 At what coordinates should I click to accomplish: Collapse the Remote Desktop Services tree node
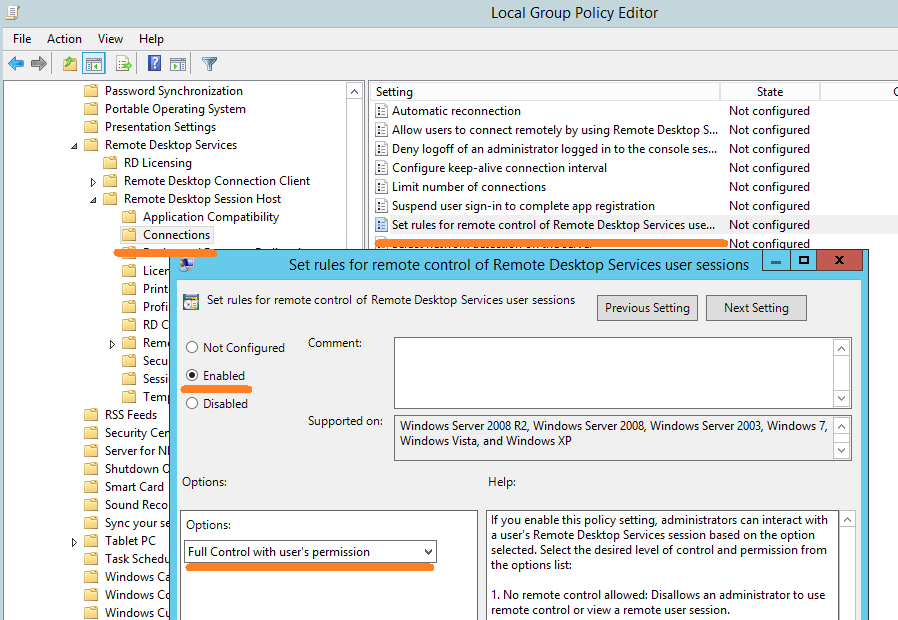point(75,146)
